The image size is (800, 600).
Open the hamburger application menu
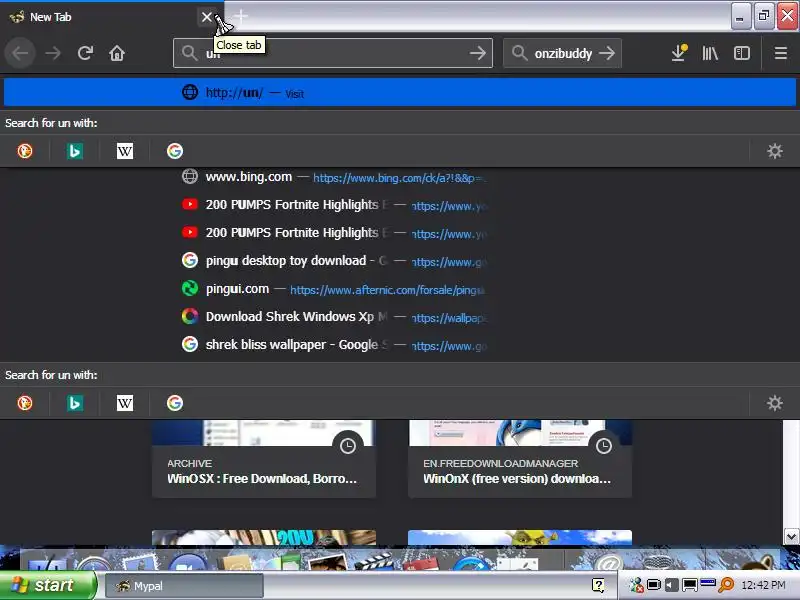[781, 53]
